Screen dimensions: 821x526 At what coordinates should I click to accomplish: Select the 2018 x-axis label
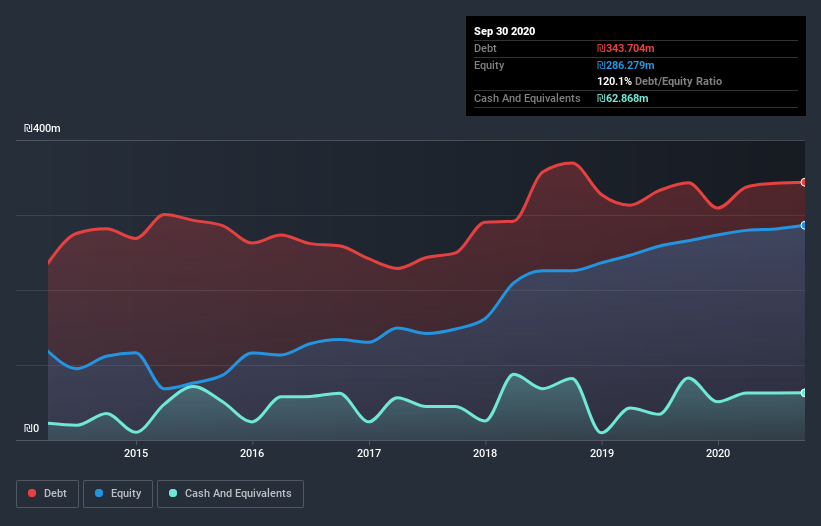point(485,453)
